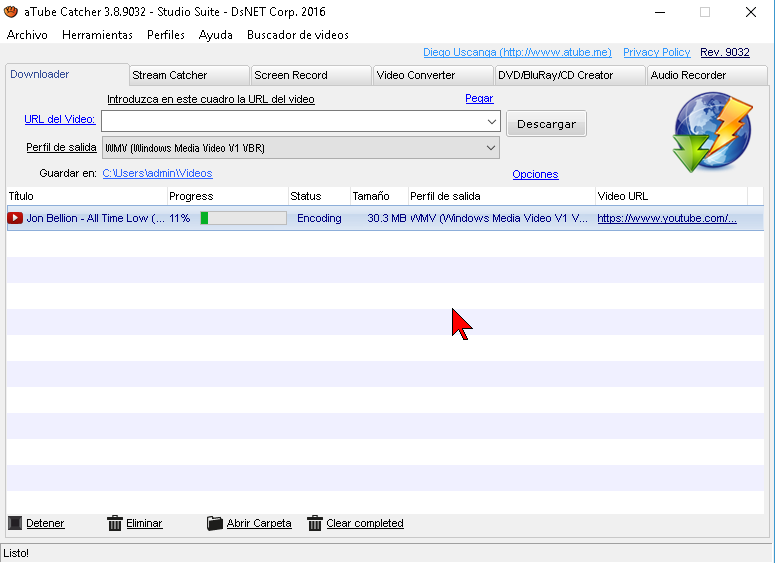This screenshot has height=563, width=775.
Task: Click the Perfil de salida column header
Action: coord(502,196)
